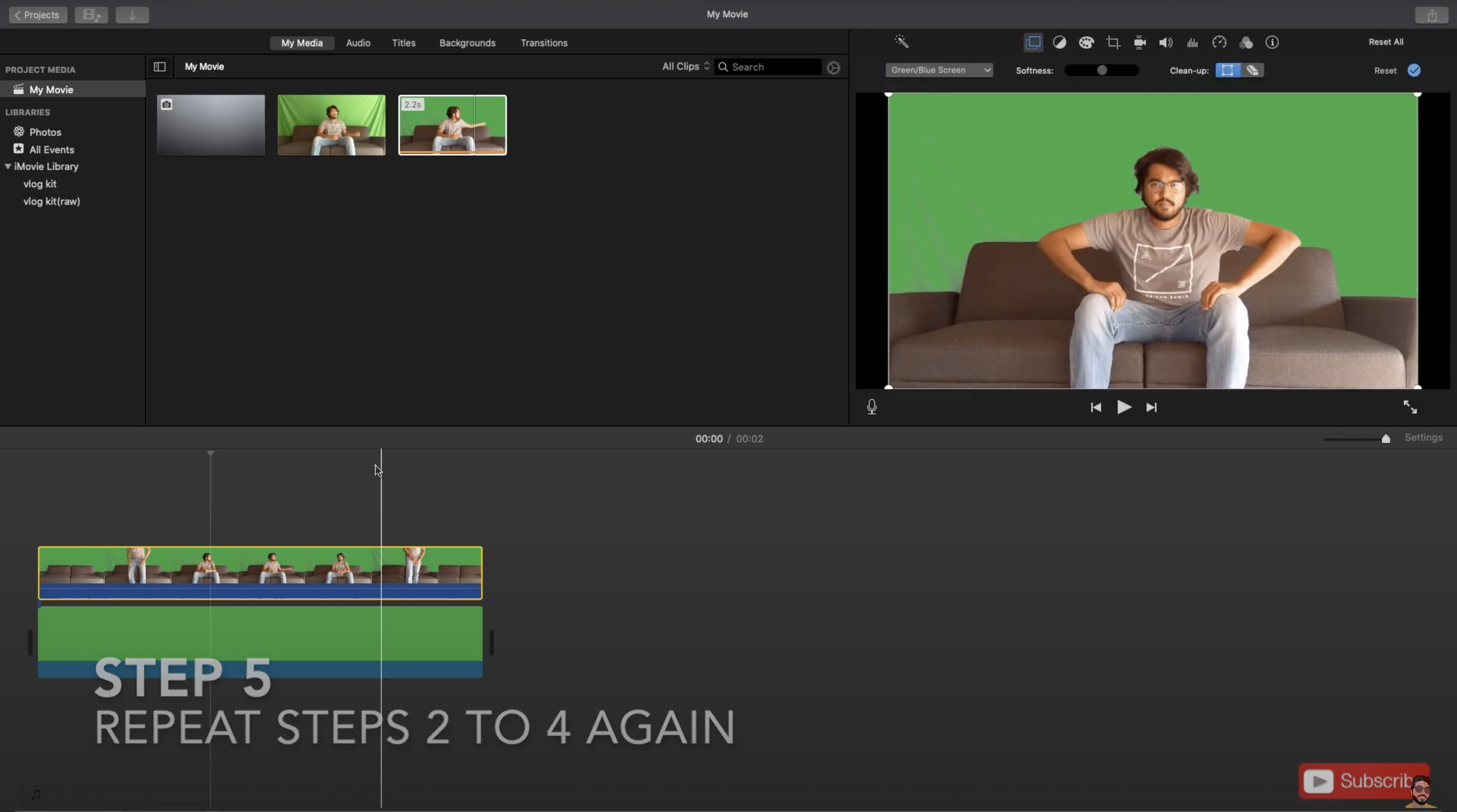This screenshot has width=1457, height=812.
Task: Open the color balance tool
Action: tap(1059, 42)
